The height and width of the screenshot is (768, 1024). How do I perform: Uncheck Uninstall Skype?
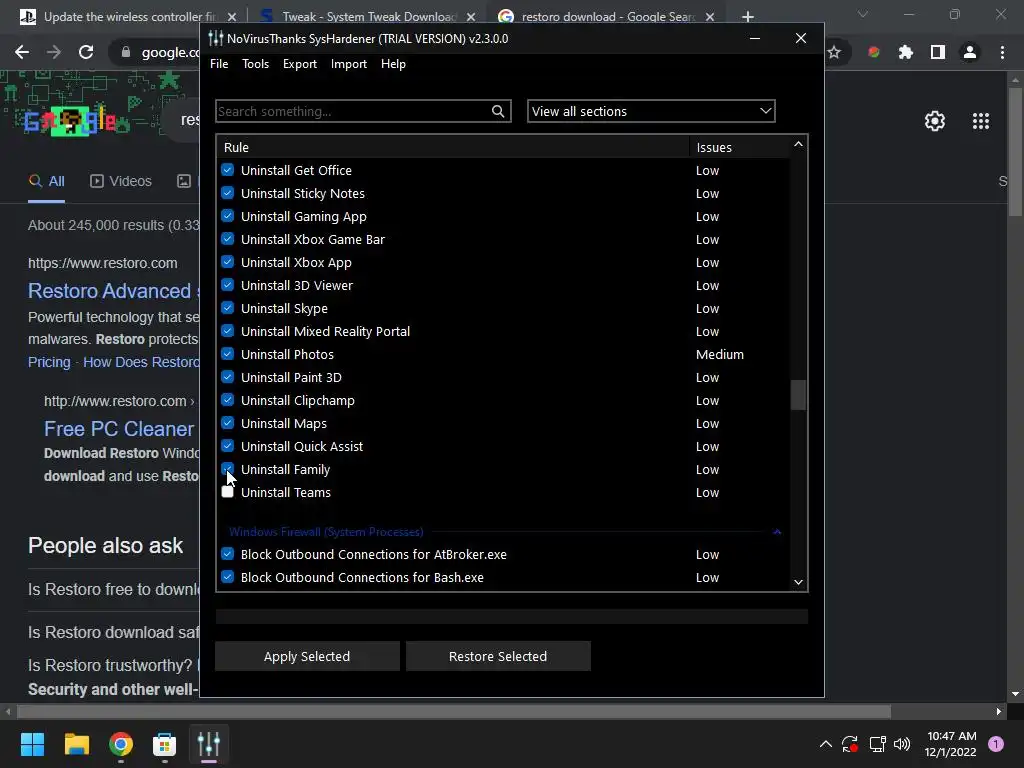pos(227,308)
